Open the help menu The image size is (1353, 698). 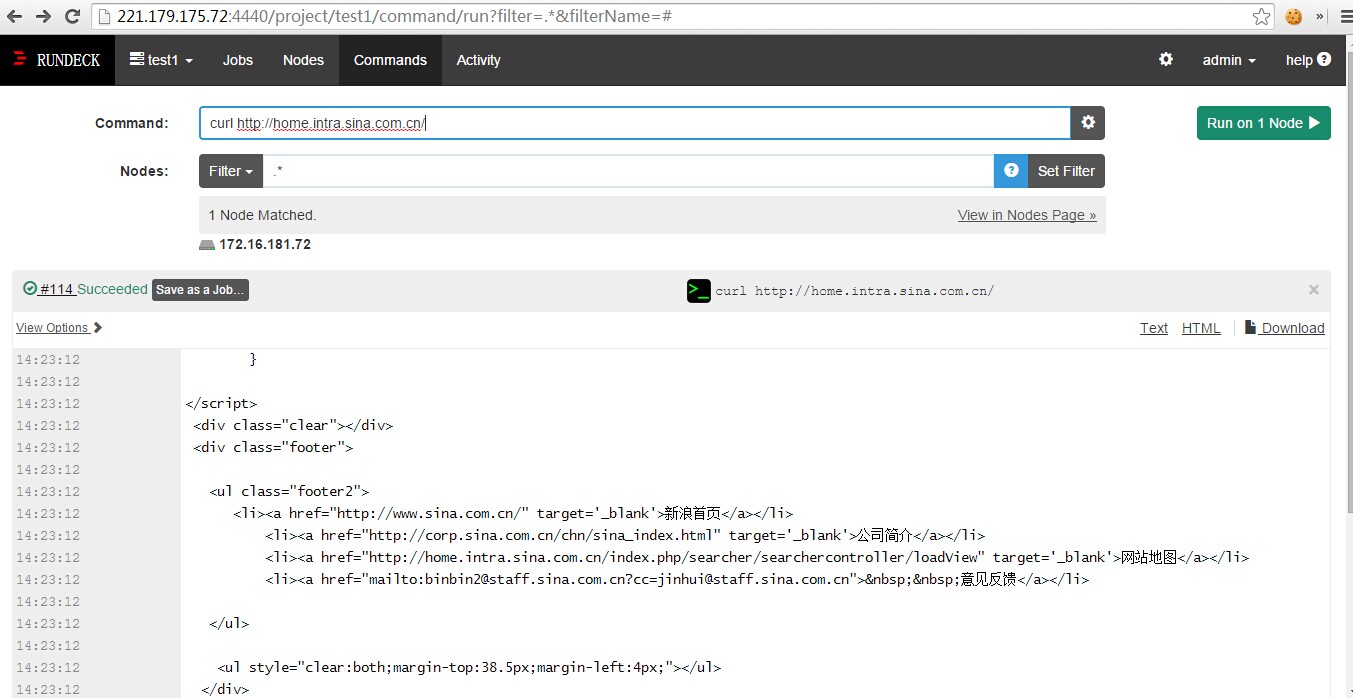[1308, 60]
